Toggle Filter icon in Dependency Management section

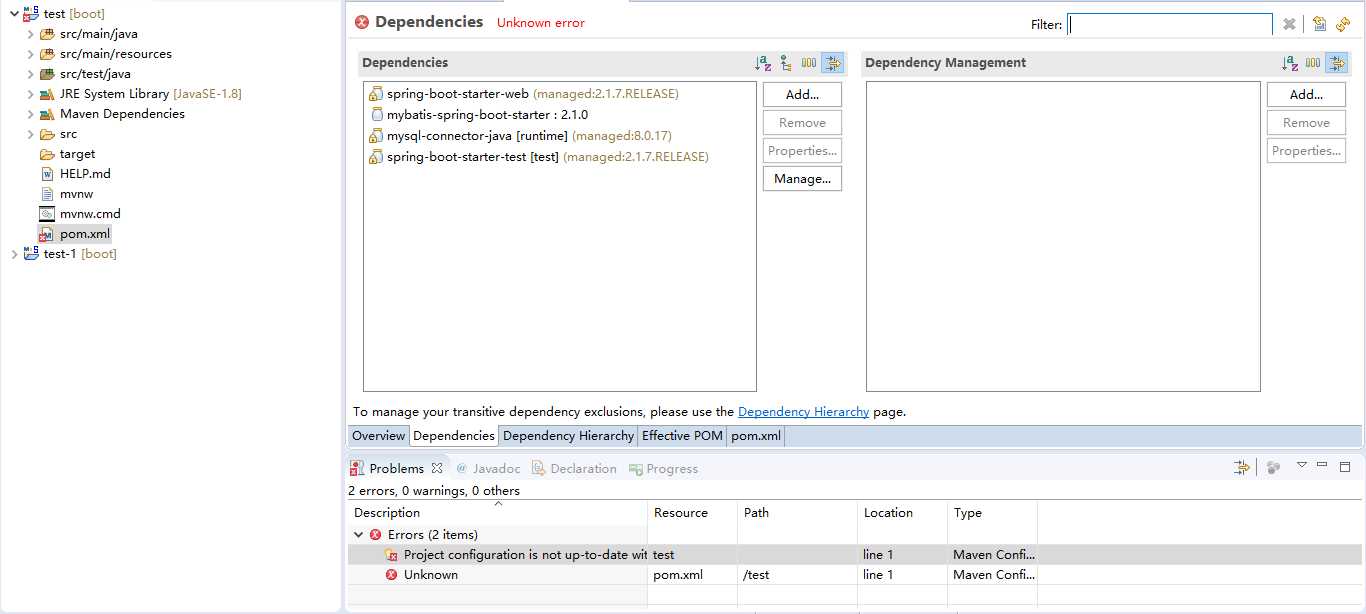[x=1337, y=63]
